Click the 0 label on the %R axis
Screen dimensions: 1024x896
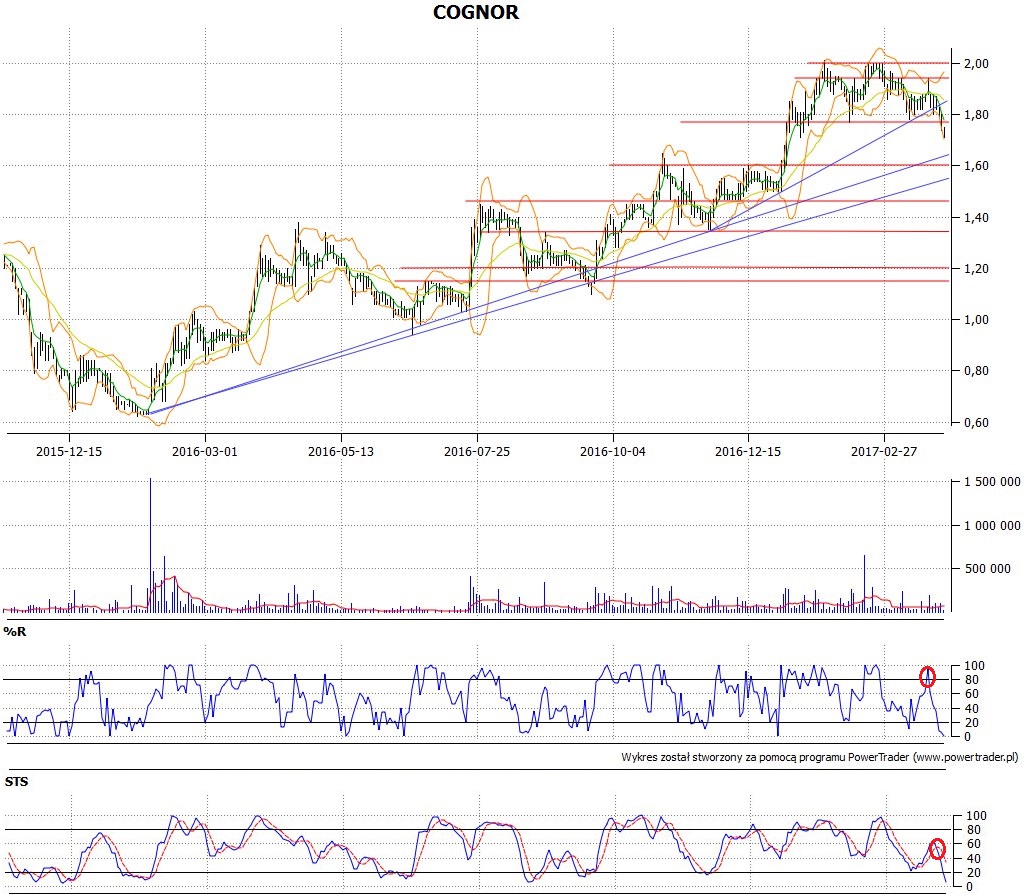pos(968,737)
